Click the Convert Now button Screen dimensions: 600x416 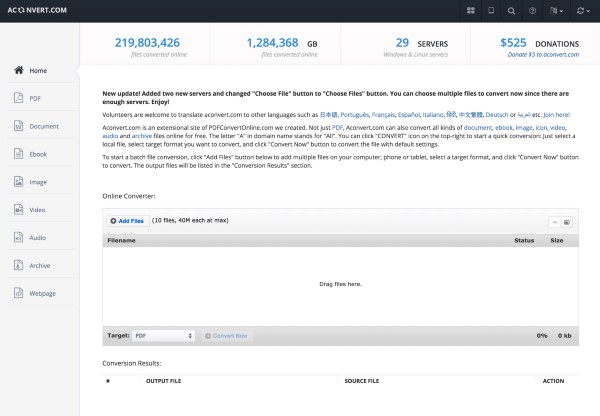226,336
